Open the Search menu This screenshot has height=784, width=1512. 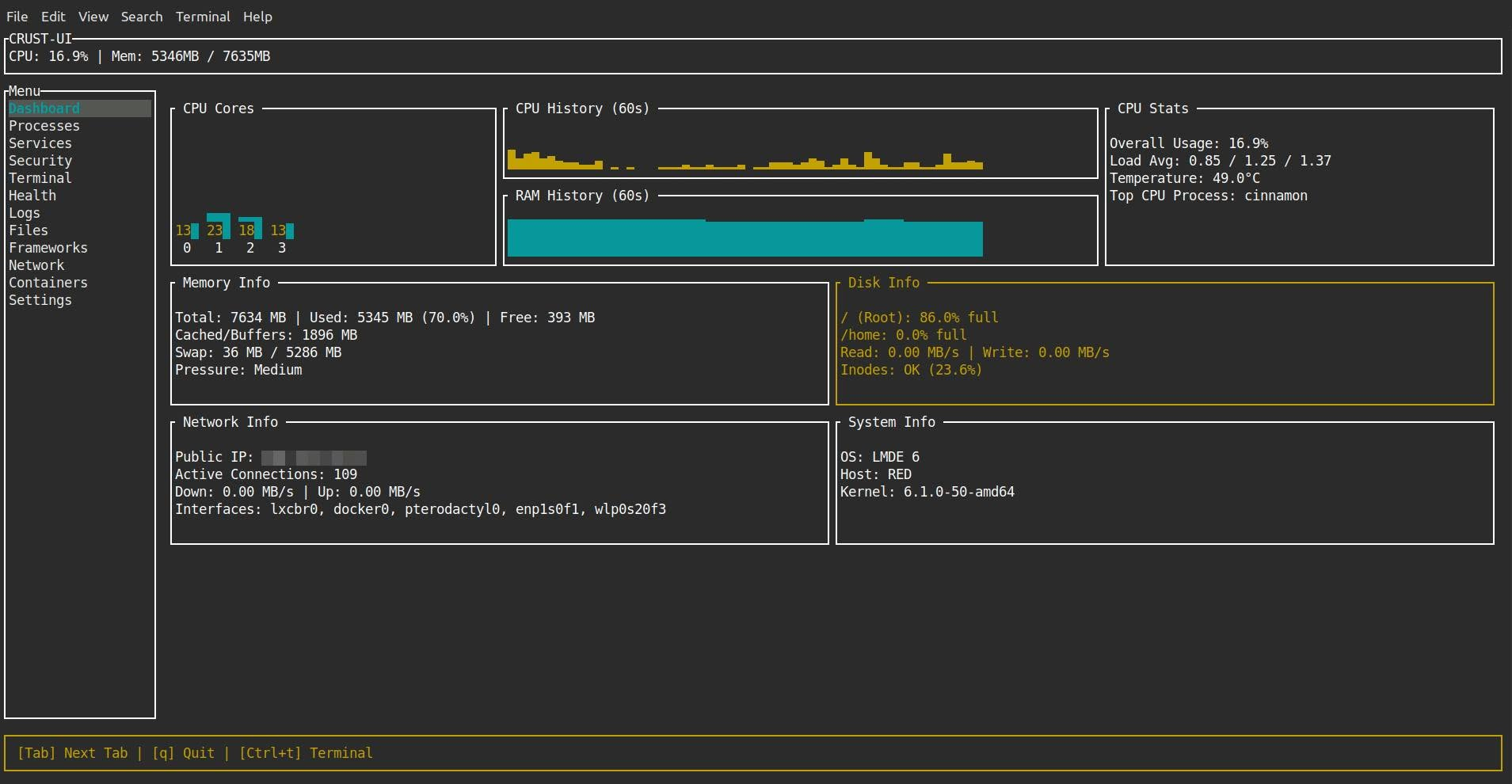[142, 17]
